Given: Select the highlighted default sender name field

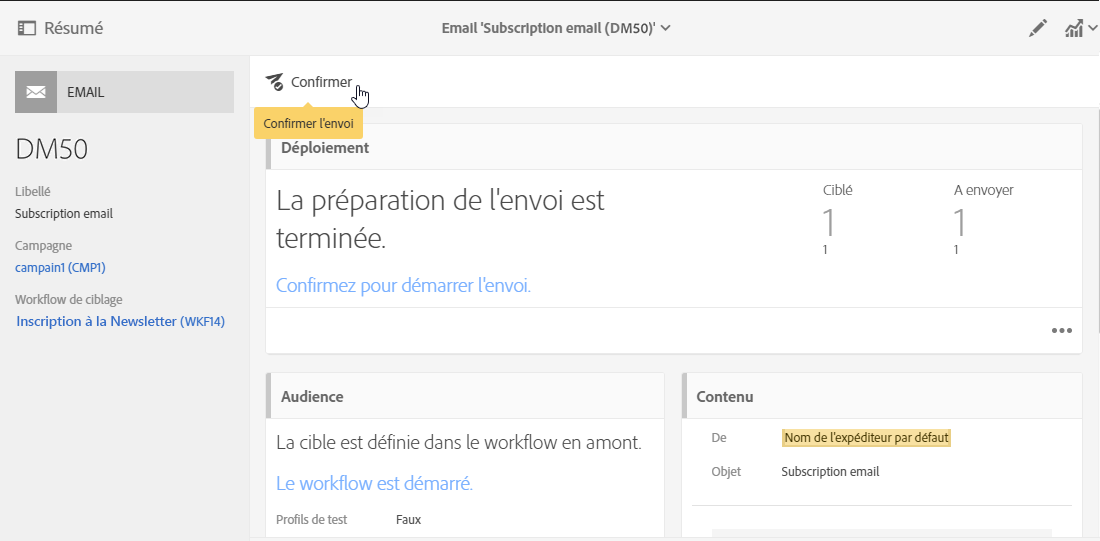Looking at the screenshot, I should pyautogui.click(x=865, y=438).
